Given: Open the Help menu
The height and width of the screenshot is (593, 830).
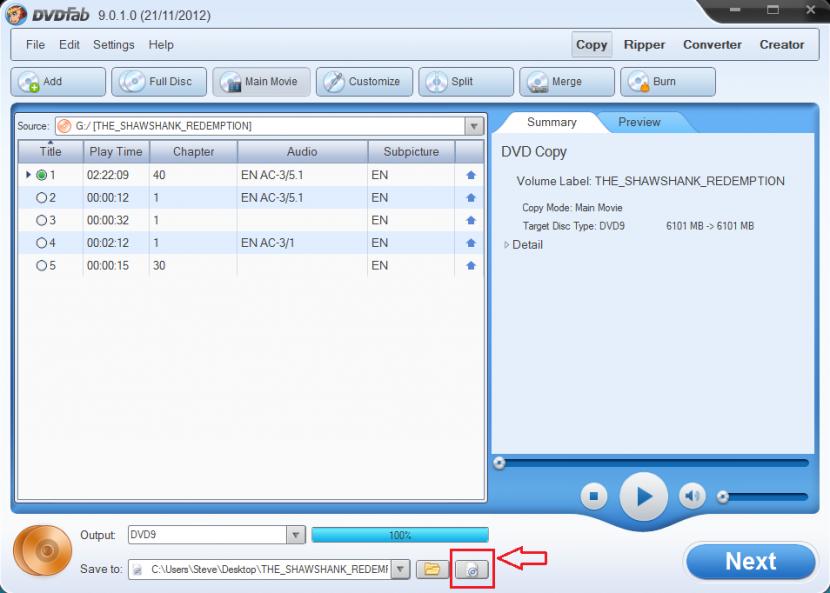Looking at the screenshot, I should (x=161, y=44).
